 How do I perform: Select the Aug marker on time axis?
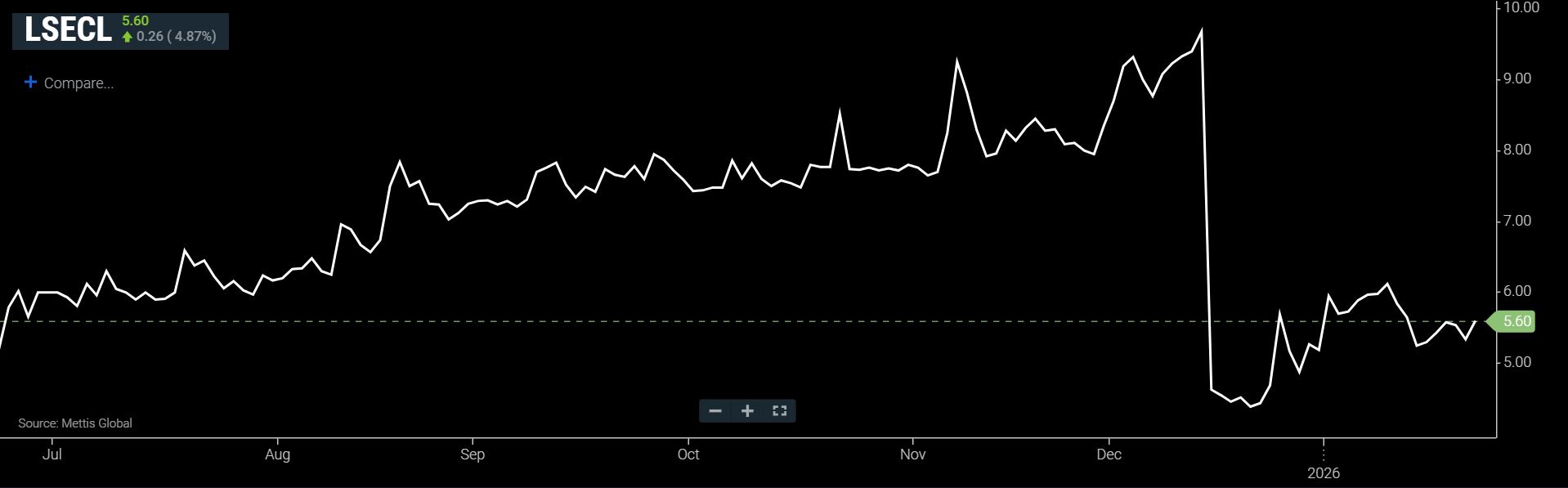click(x=277, y=454)
